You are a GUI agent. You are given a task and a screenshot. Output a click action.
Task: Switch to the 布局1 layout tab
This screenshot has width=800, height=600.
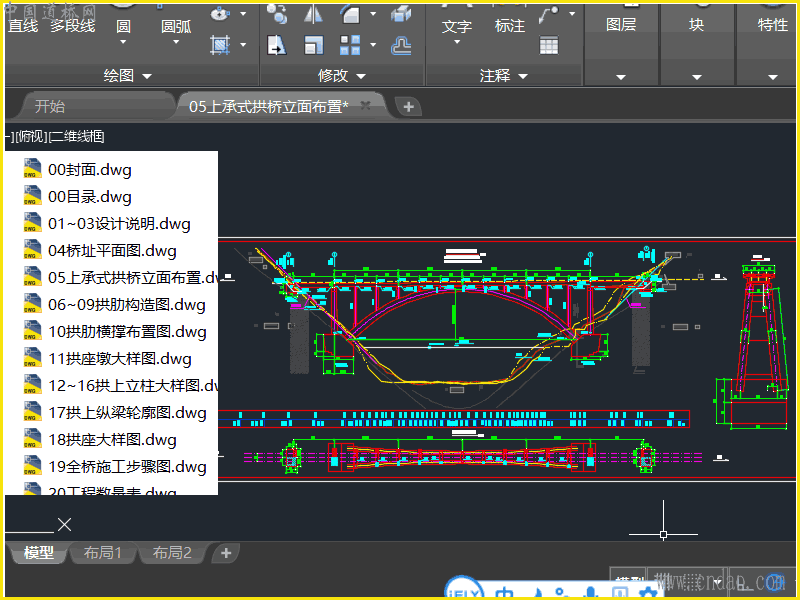point(103,553)
